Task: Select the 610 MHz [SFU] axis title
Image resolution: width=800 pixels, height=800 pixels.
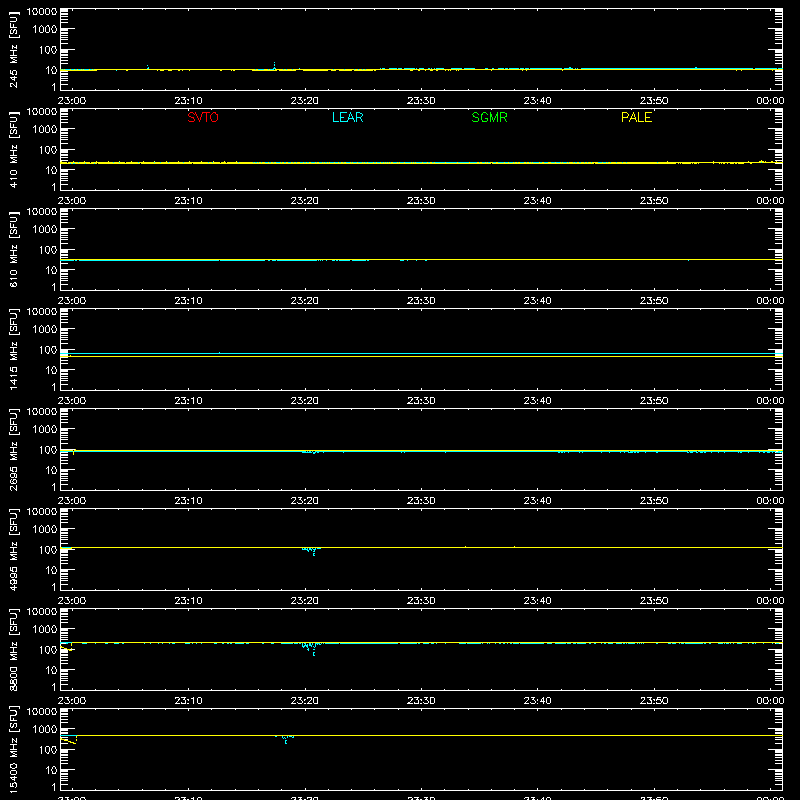Action: tap(13, 249)
